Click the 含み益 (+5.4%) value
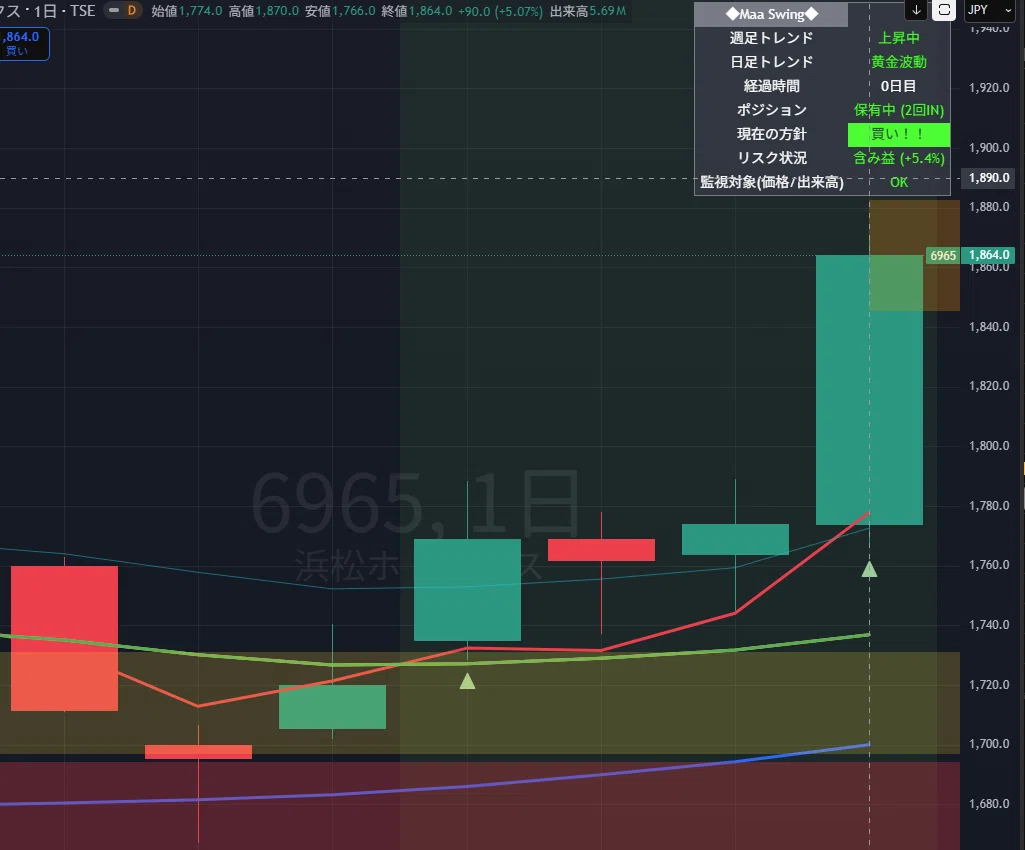The height and width of the screenshot is (850, 1025). 899,158
